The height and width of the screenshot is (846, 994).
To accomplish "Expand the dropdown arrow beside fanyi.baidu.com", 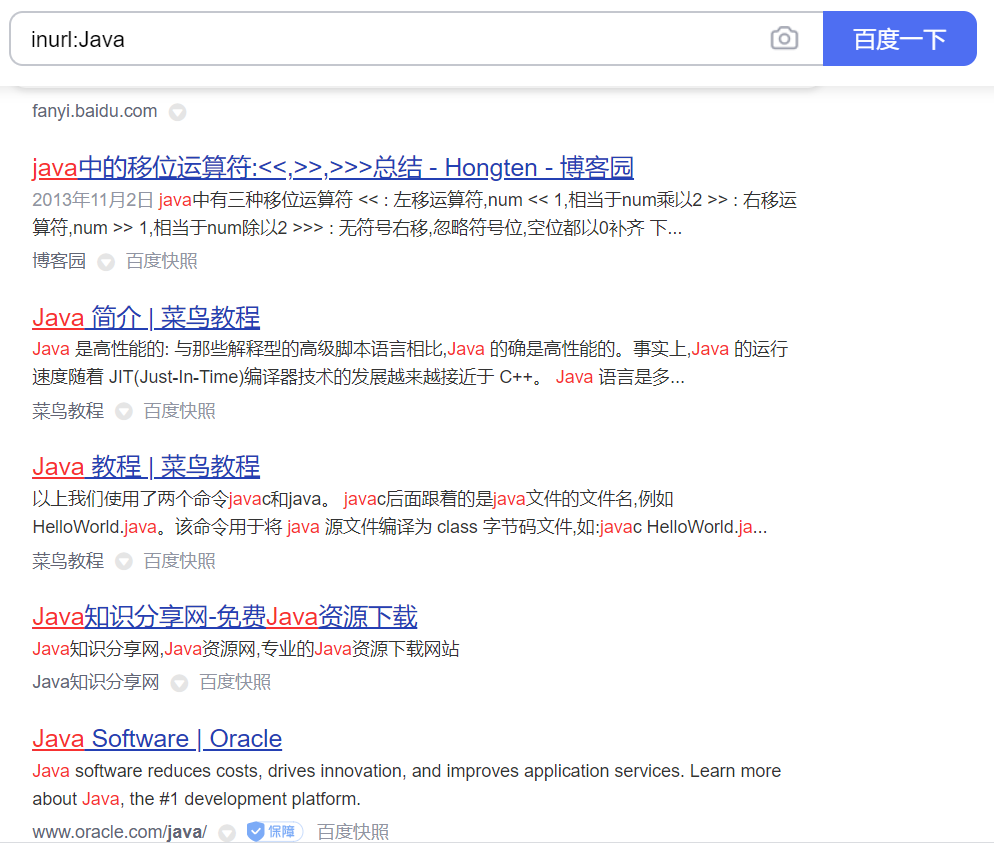I will (178, 112).
